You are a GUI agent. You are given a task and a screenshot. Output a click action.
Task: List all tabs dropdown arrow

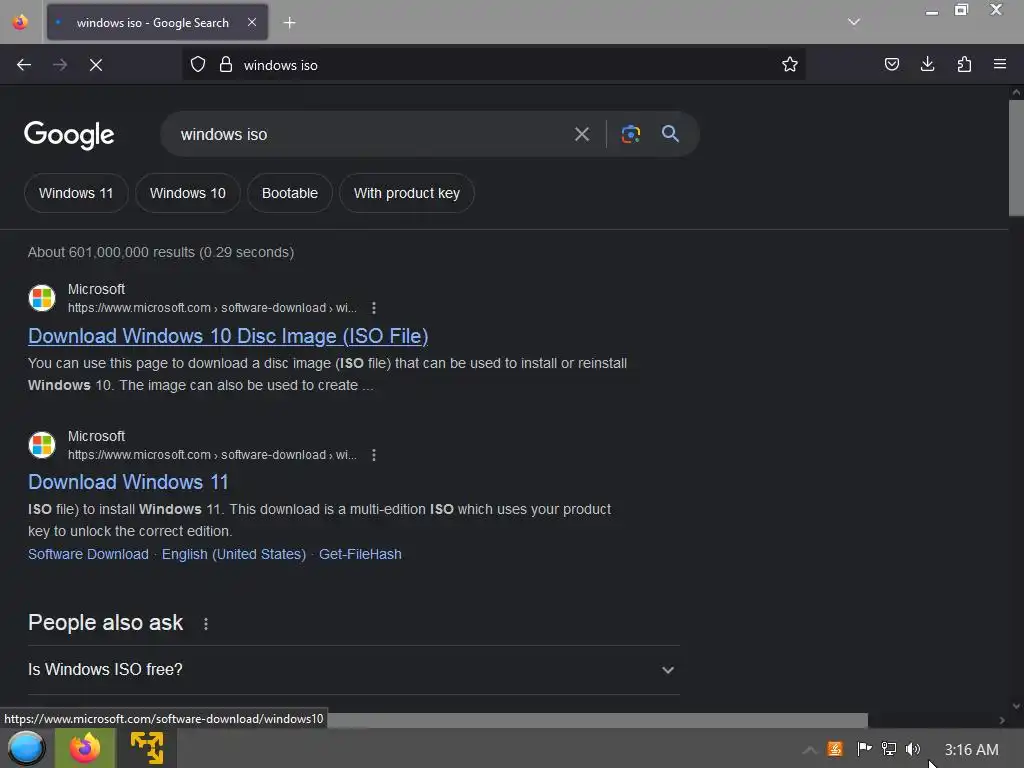pyautogui.click(x=854, y=22)
